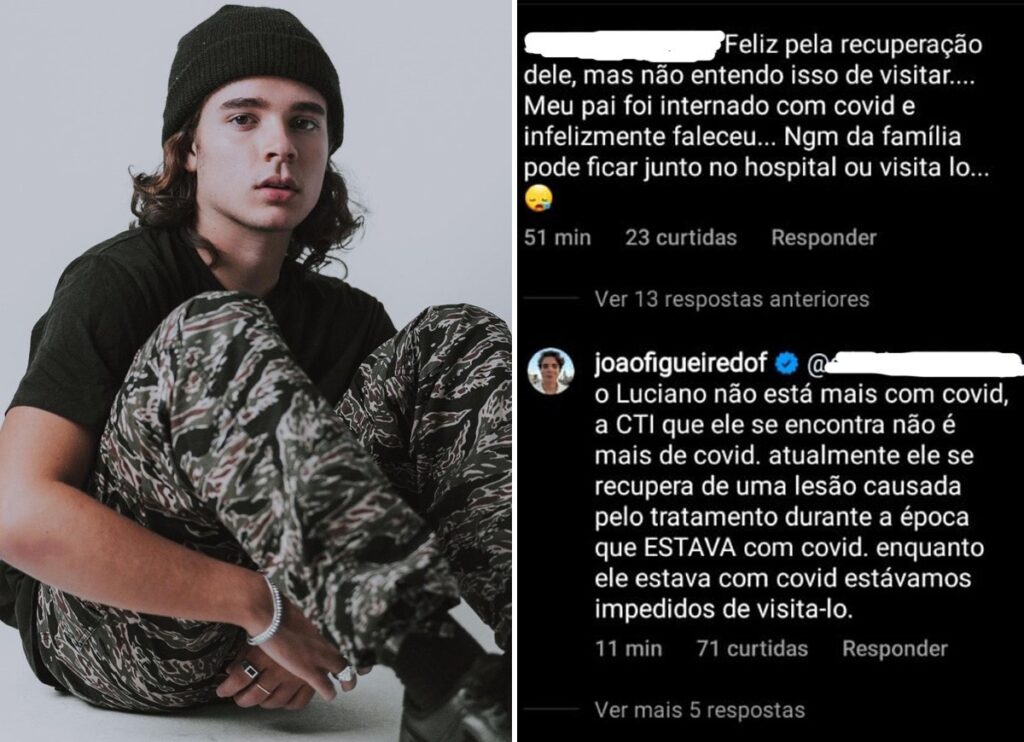Viewport: 1024px width, 742px height.
Task: Expand Ver 13 respostas anteriores
Action: tap(732, 299)
